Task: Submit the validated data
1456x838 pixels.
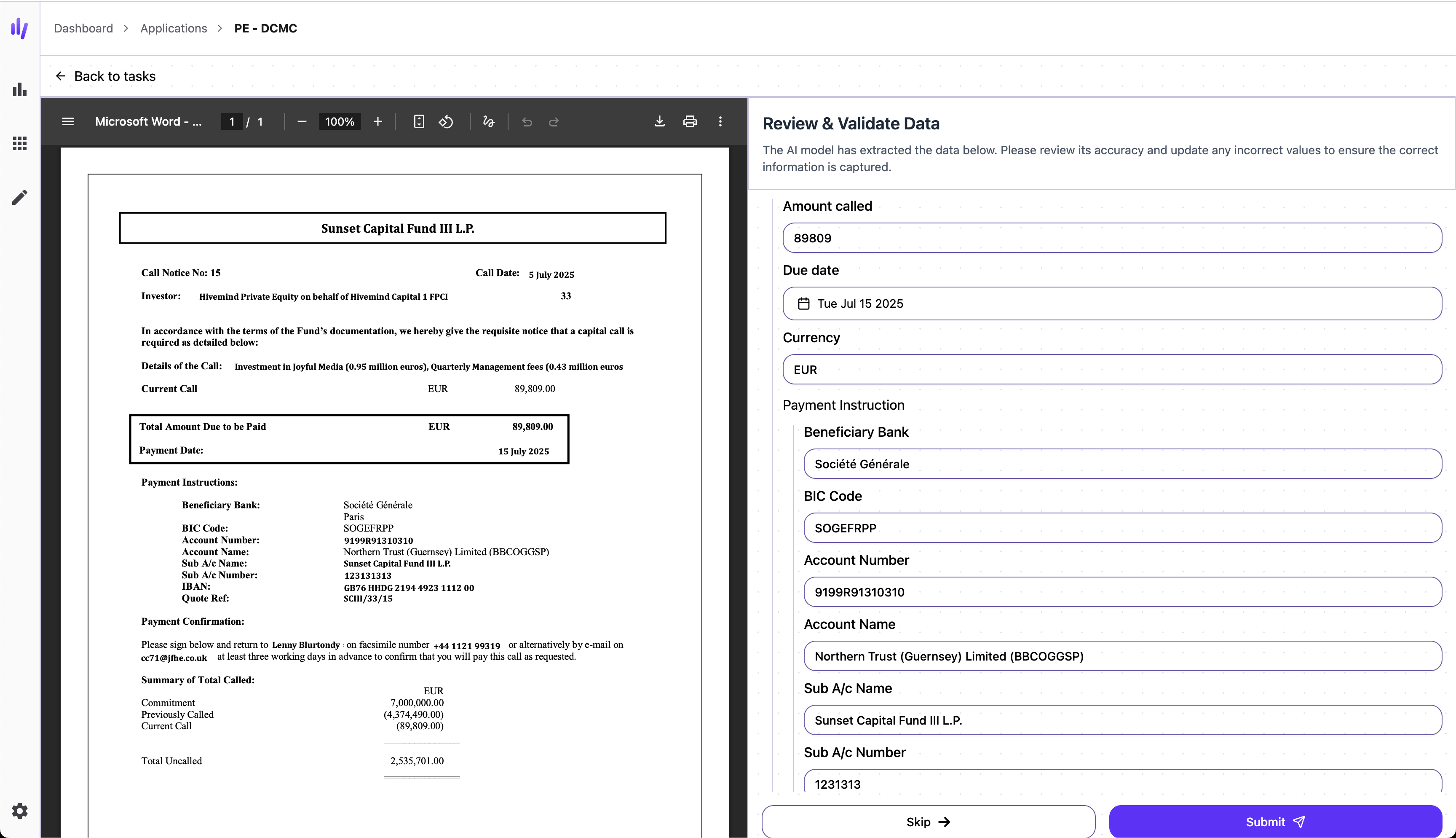Action: tap(1275, 821)
